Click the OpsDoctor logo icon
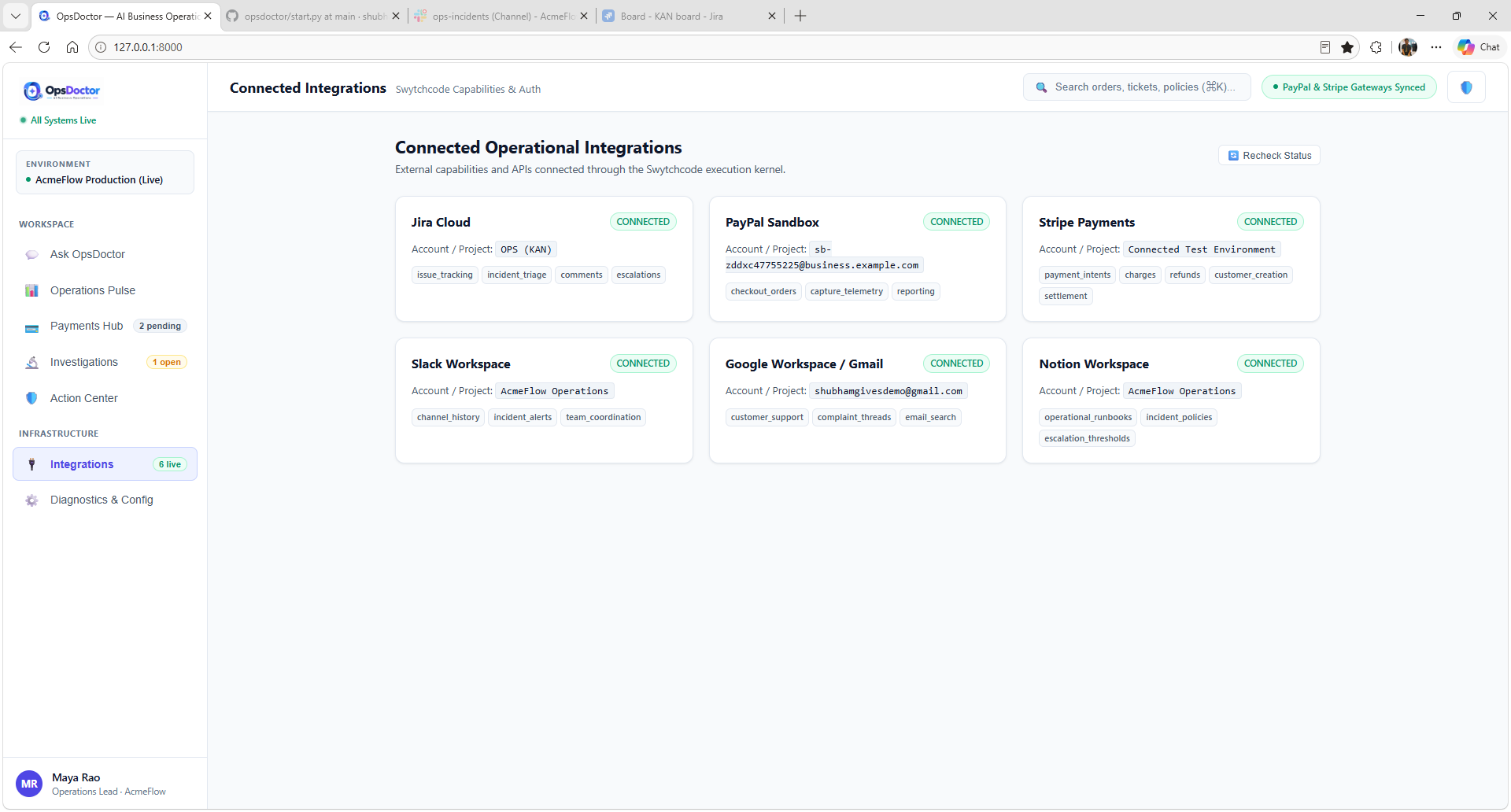 click(x=32, y=91)
